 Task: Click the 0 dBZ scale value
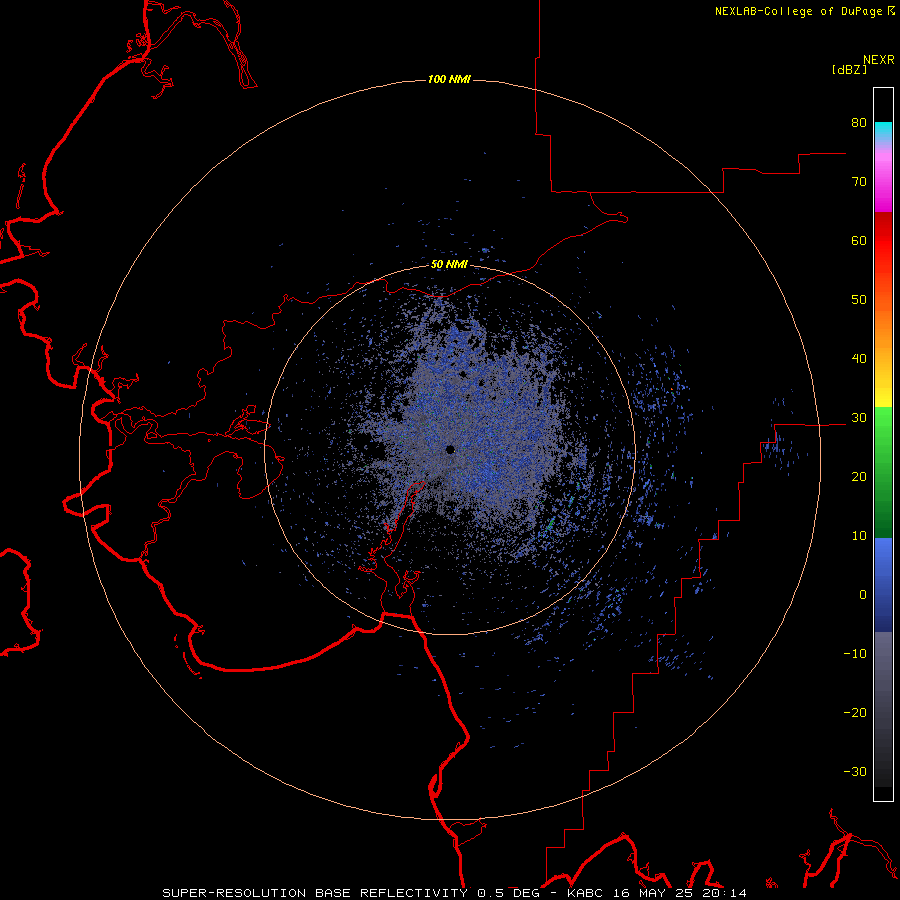pyautogui.click(x=863, y=595)
